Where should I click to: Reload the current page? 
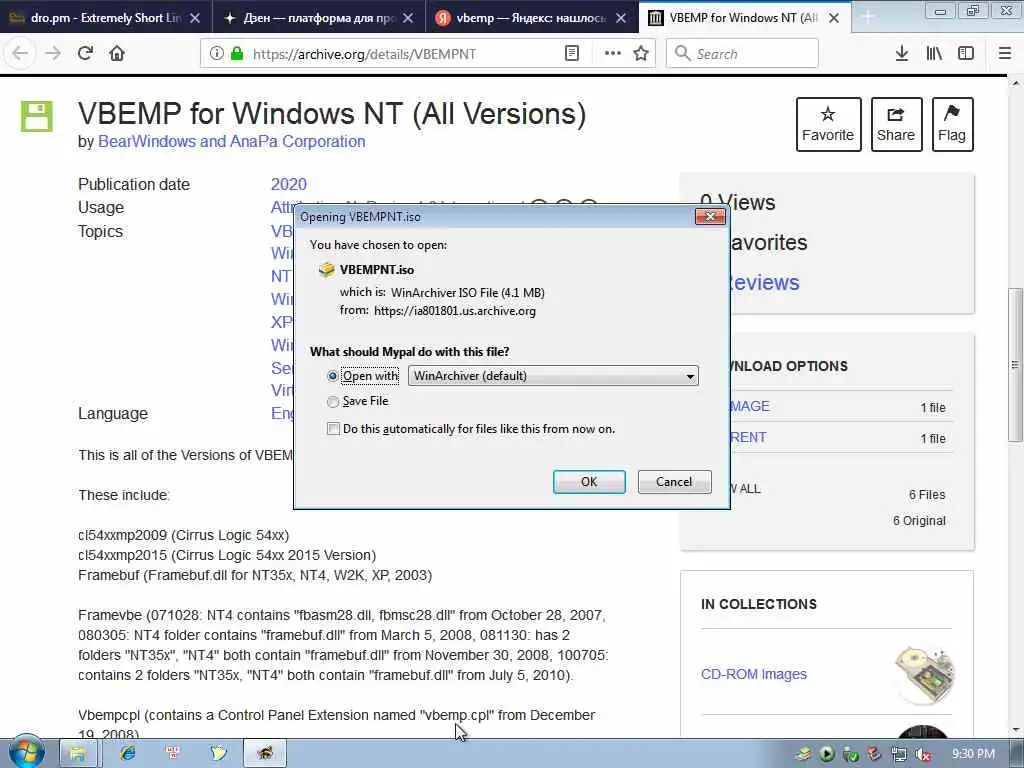click(x=85, y=53)
